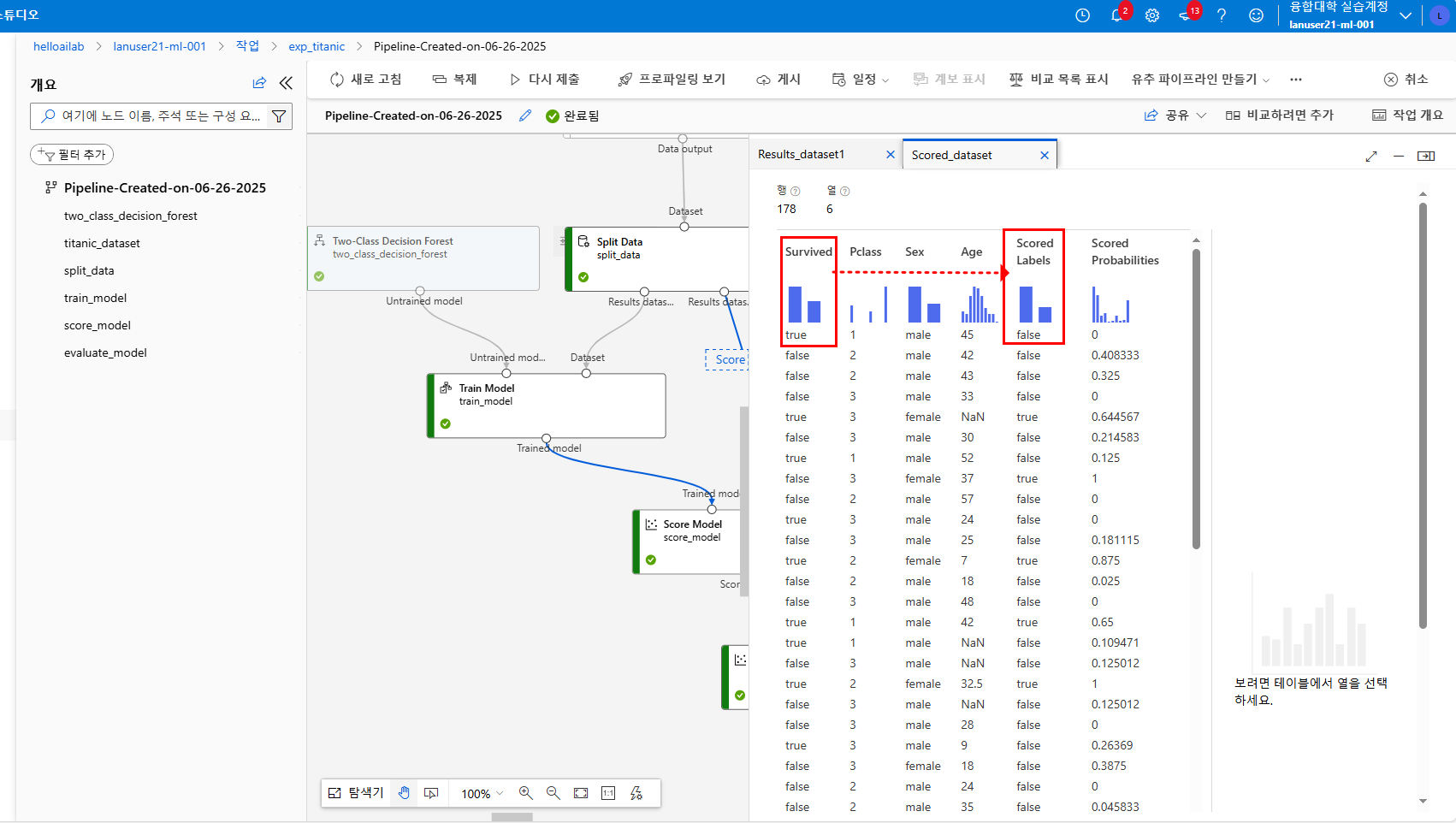Screen dimensions: 1456x823
Task: Click the zoom-out magnifier on the canvas toolbar
Action: (553, 793)
